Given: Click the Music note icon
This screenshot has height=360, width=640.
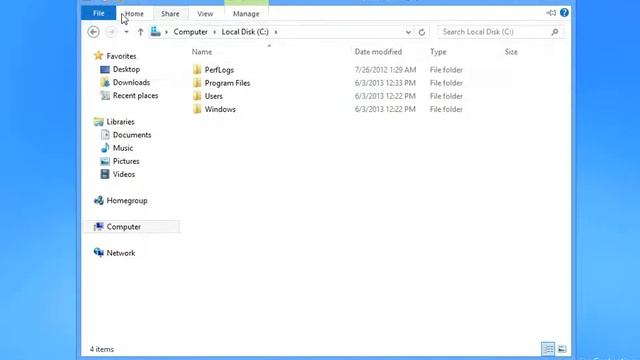Looking at the screenshot, I should (105, 148).
